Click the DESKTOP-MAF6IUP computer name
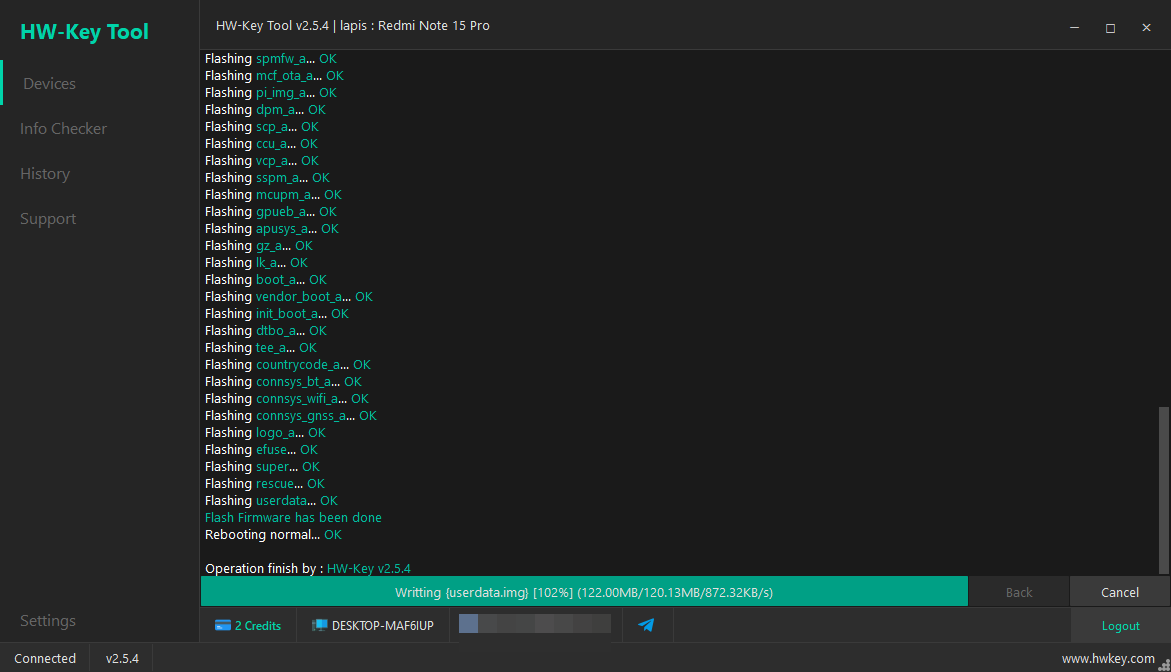This screenshot has height=672, width=1171. pos(382,626)
